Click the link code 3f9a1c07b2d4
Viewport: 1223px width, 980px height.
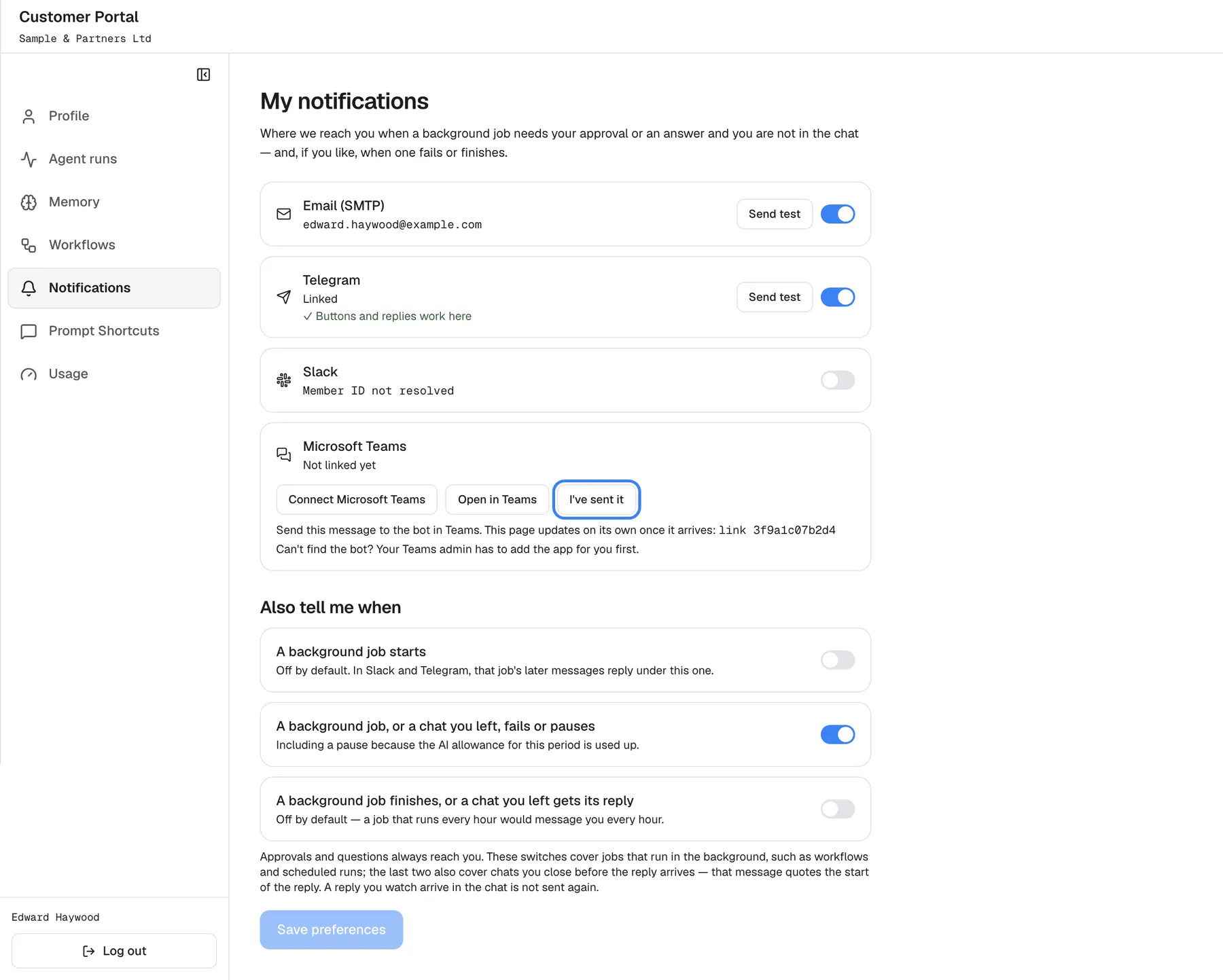pyautogui.click(x=794, y=530)
